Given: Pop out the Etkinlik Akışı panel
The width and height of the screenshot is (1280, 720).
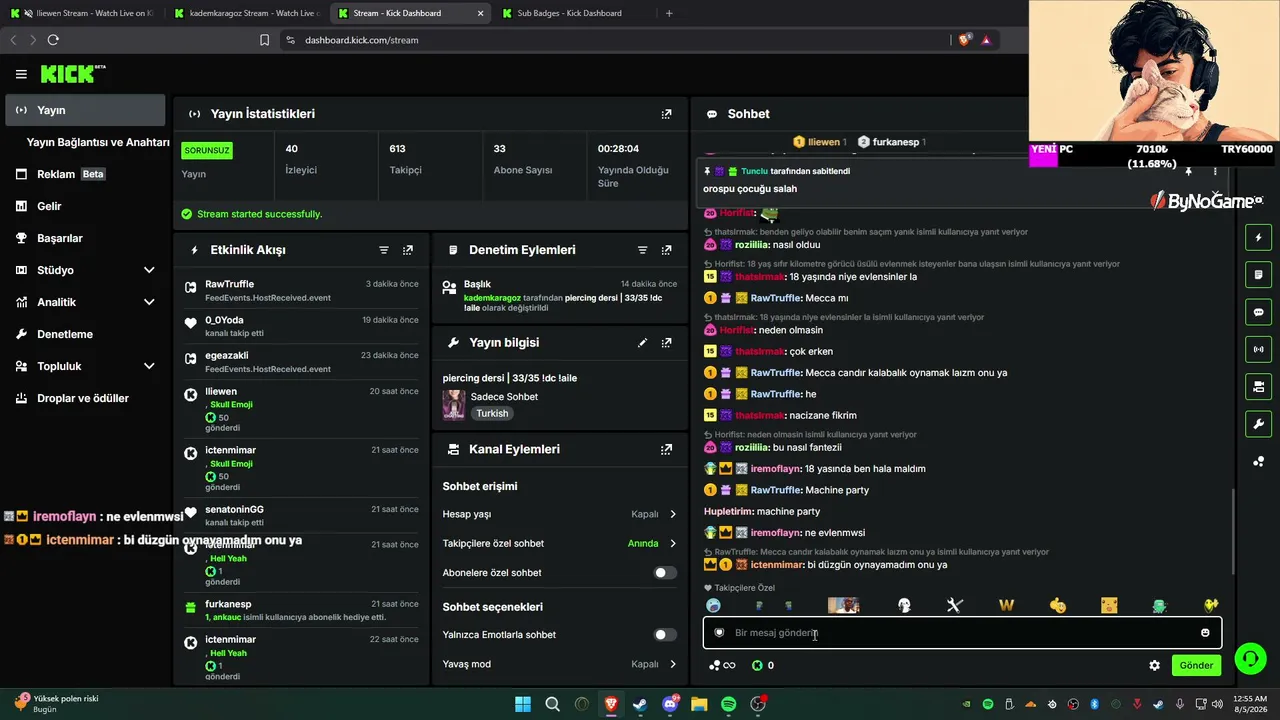Looking at the screenshot, I should 408,250.
